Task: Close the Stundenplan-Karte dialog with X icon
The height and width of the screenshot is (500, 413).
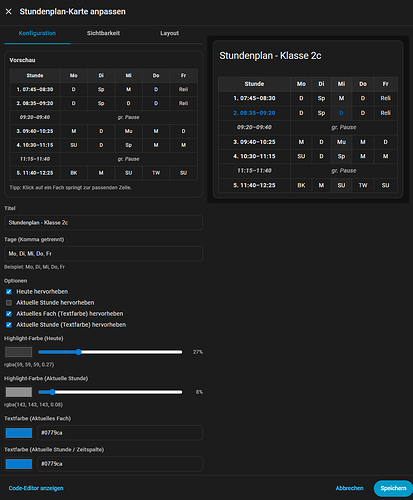Action: tap(9, 12)
